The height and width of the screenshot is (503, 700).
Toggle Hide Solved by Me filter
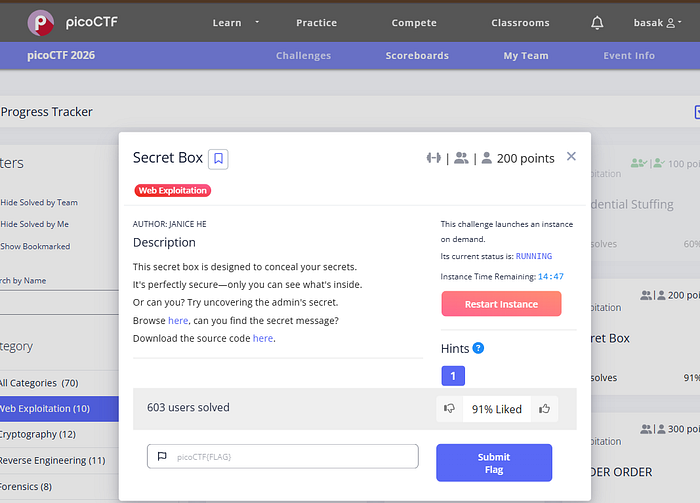(x=34, y=224)
